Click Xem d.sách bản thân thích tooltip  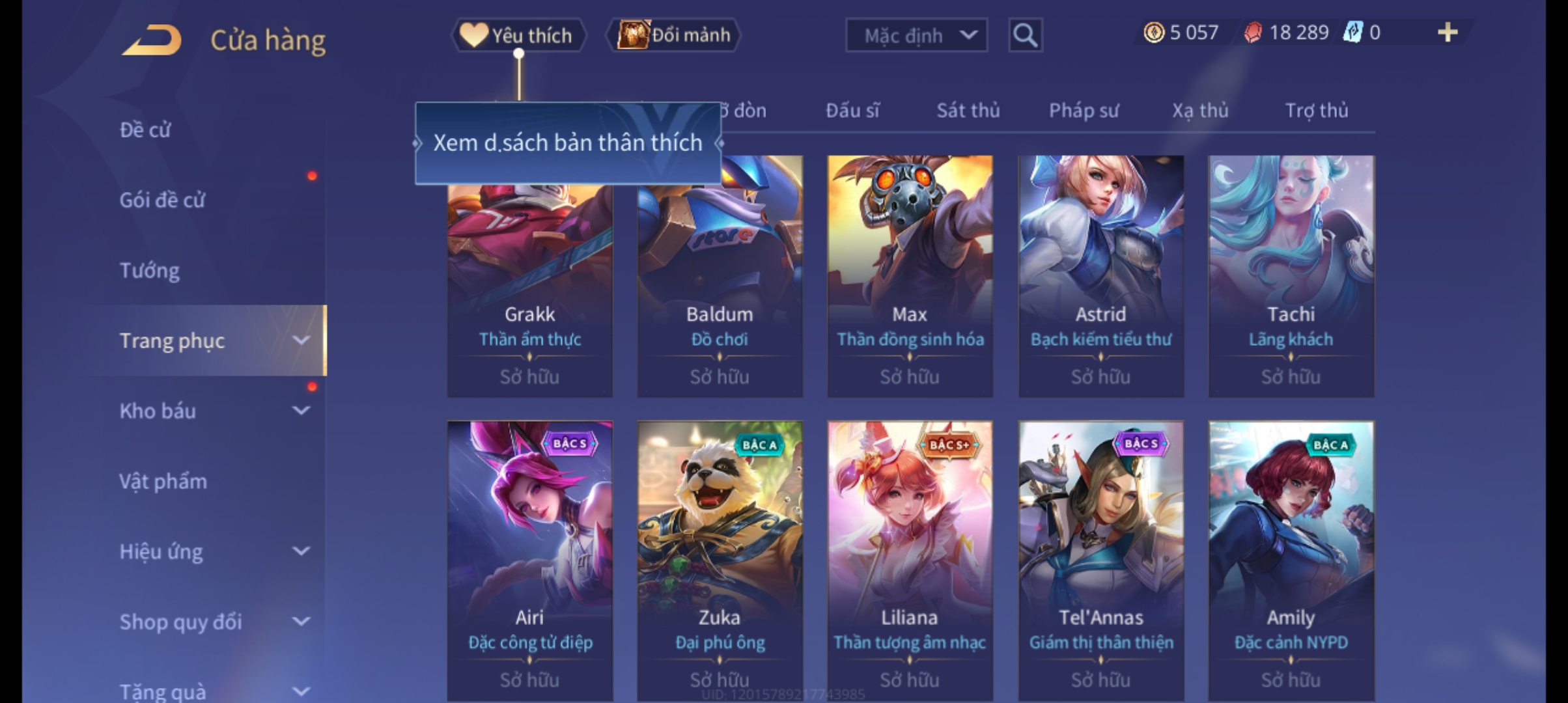tap(568, 143)
